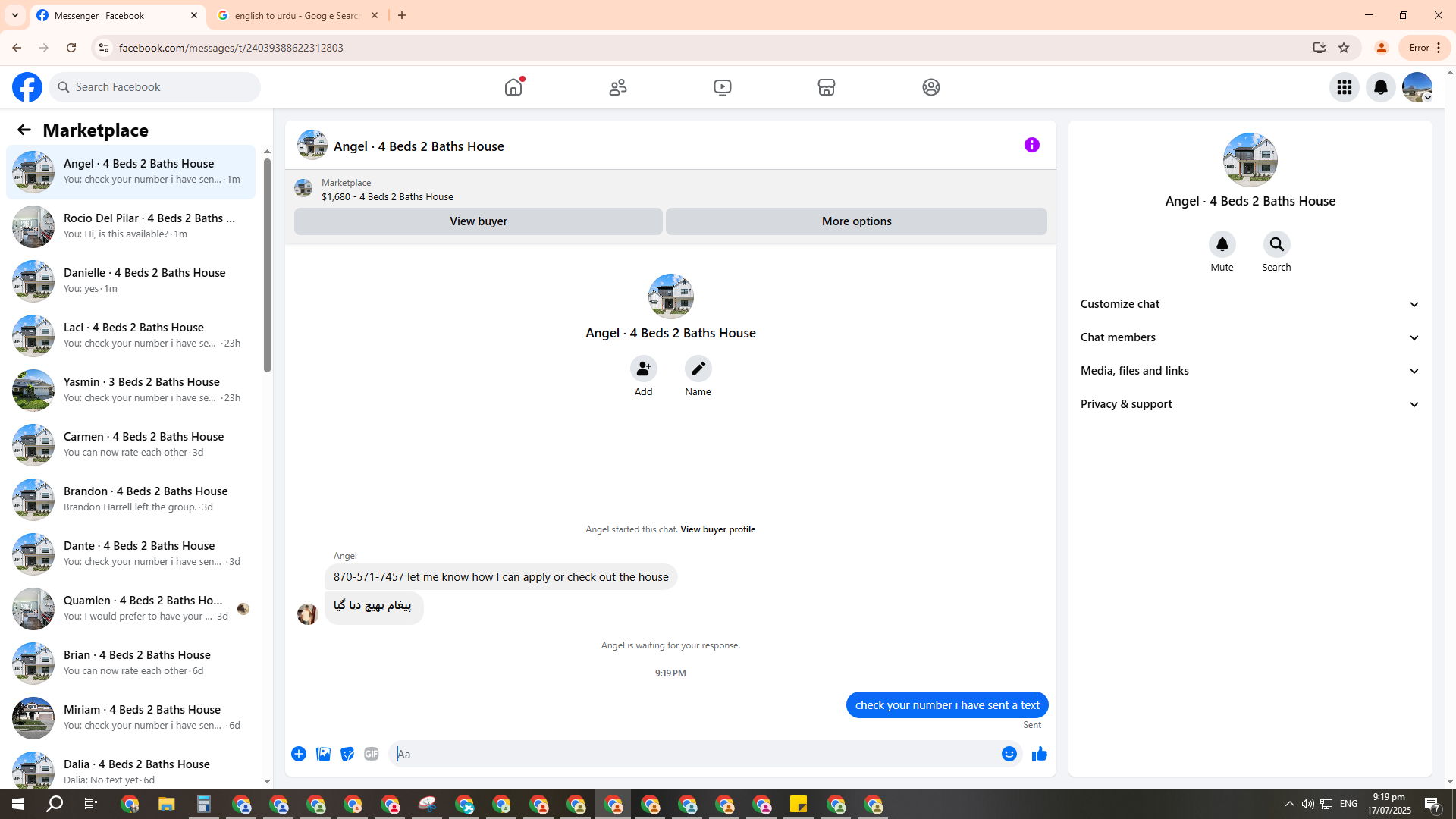Open Rocio Del Pilar conversation

pos(130,227)
